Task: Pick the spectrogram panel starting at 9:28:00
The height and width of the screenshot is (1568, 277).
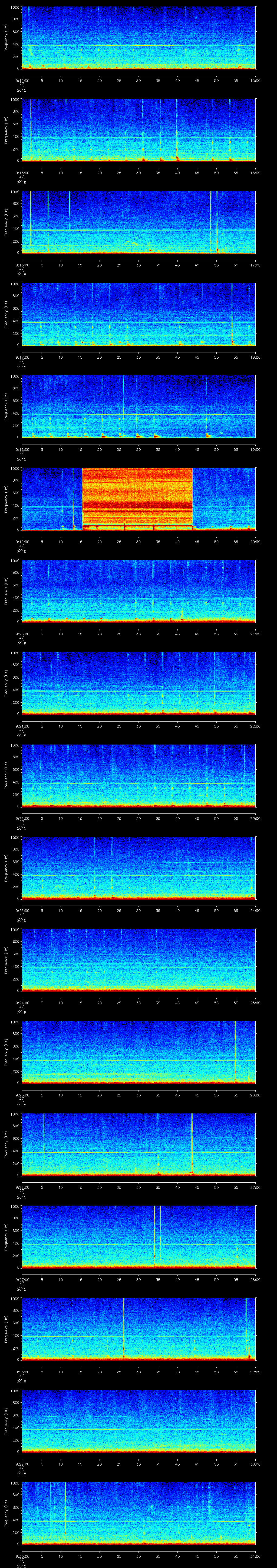Action: pyautogui.click(x=138, y=1329)
